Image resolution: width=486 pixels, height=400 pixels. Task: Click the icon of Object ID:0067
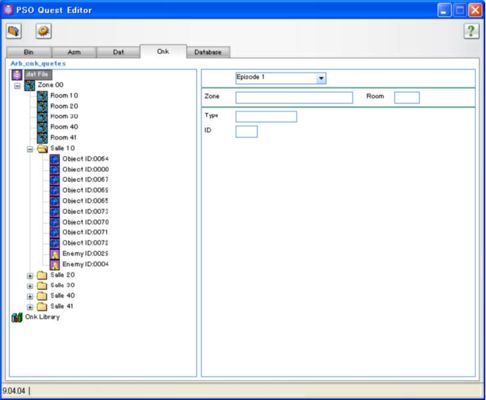click(55, 180)
